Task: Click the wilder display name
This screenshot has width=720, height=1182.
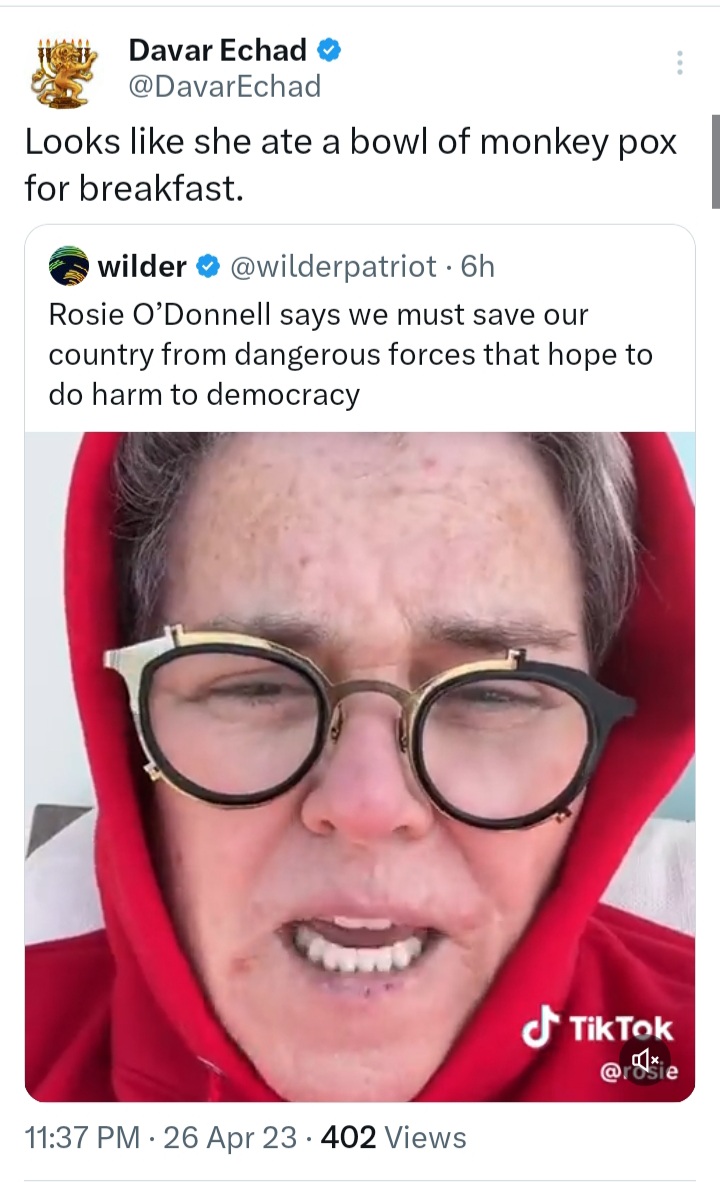Action: coord(142,266)
